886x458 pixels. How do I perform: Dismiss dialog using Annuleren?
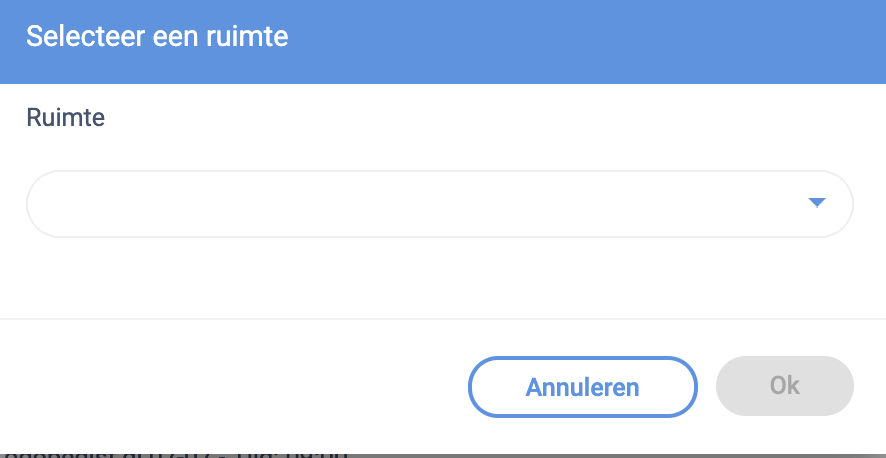coord(582,386)
